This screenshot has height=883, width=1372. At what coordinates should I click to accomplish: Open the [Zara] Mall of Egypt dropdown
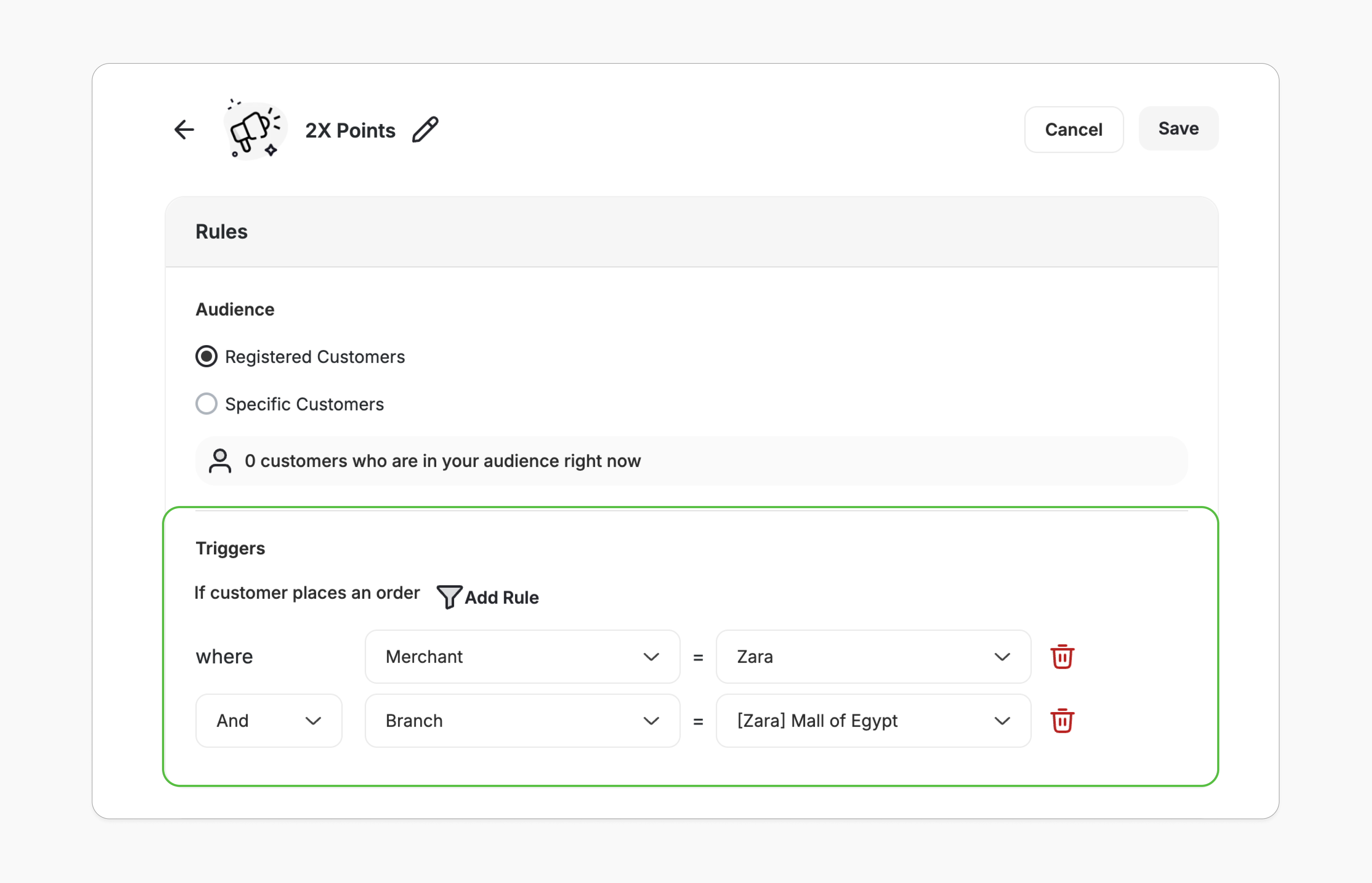pos(873,721)
